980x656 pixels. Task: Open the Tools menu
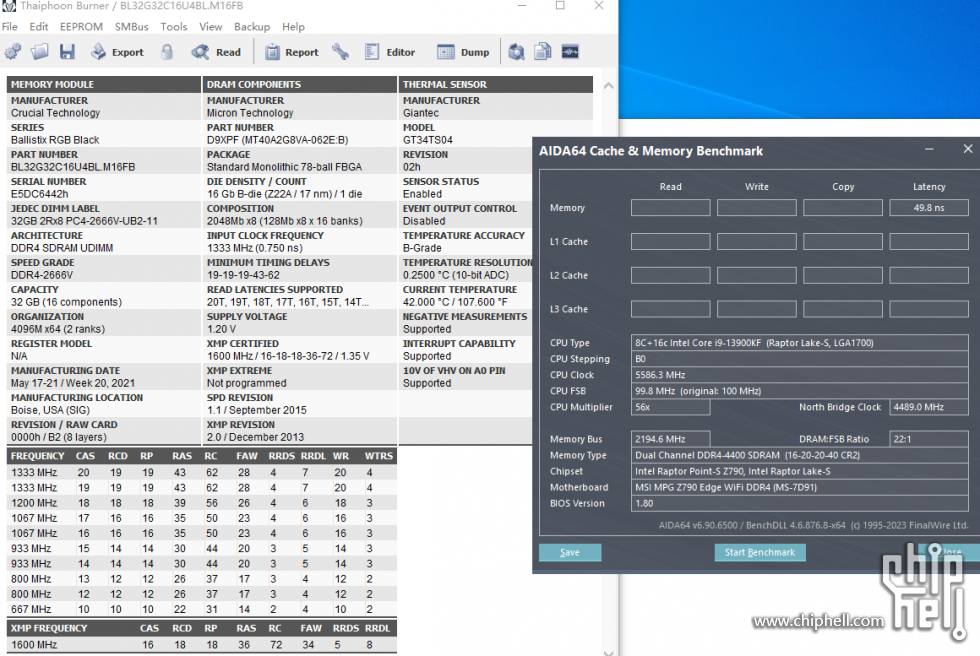(173, 27)
